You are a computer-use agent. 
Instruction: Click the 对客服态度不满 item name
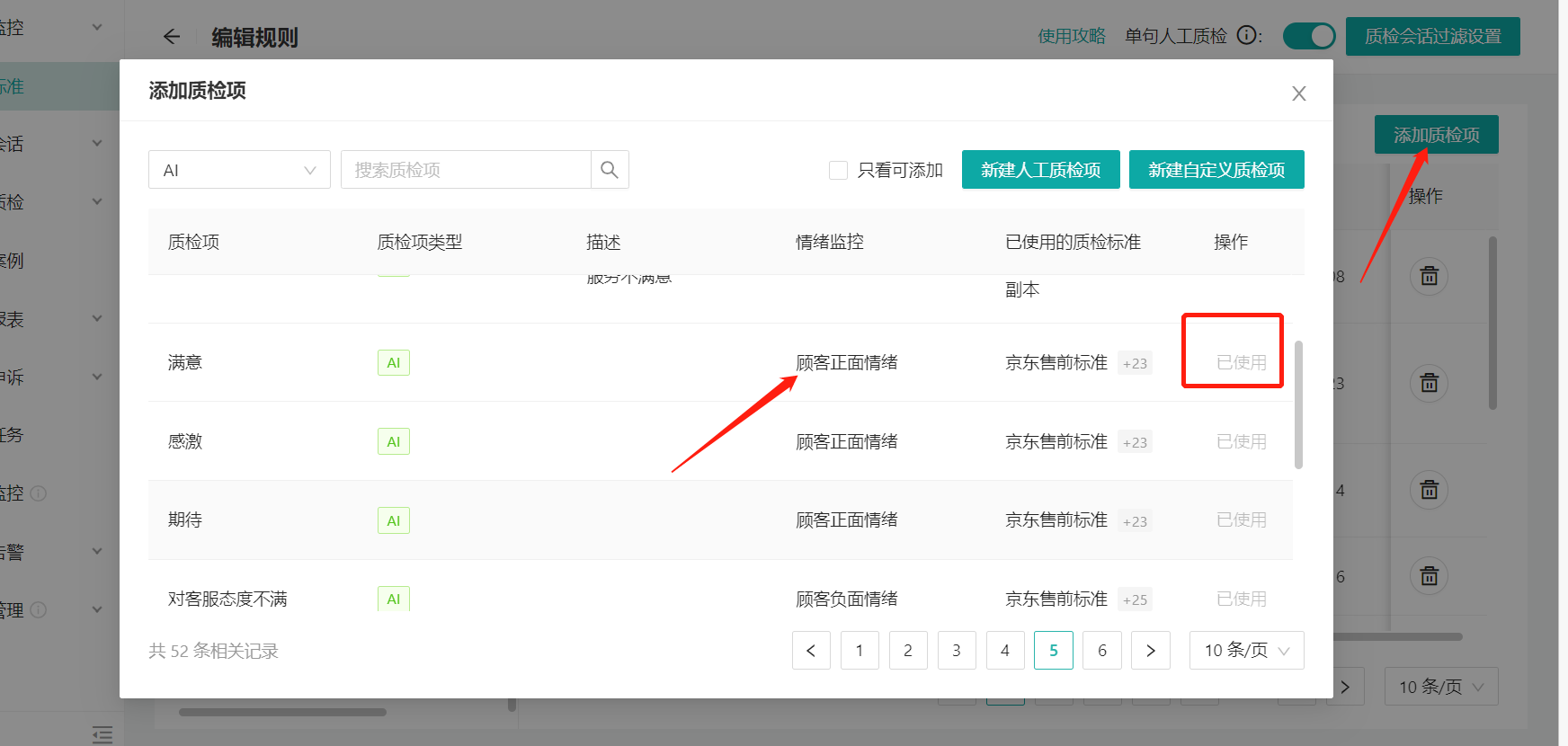point(227,599)
